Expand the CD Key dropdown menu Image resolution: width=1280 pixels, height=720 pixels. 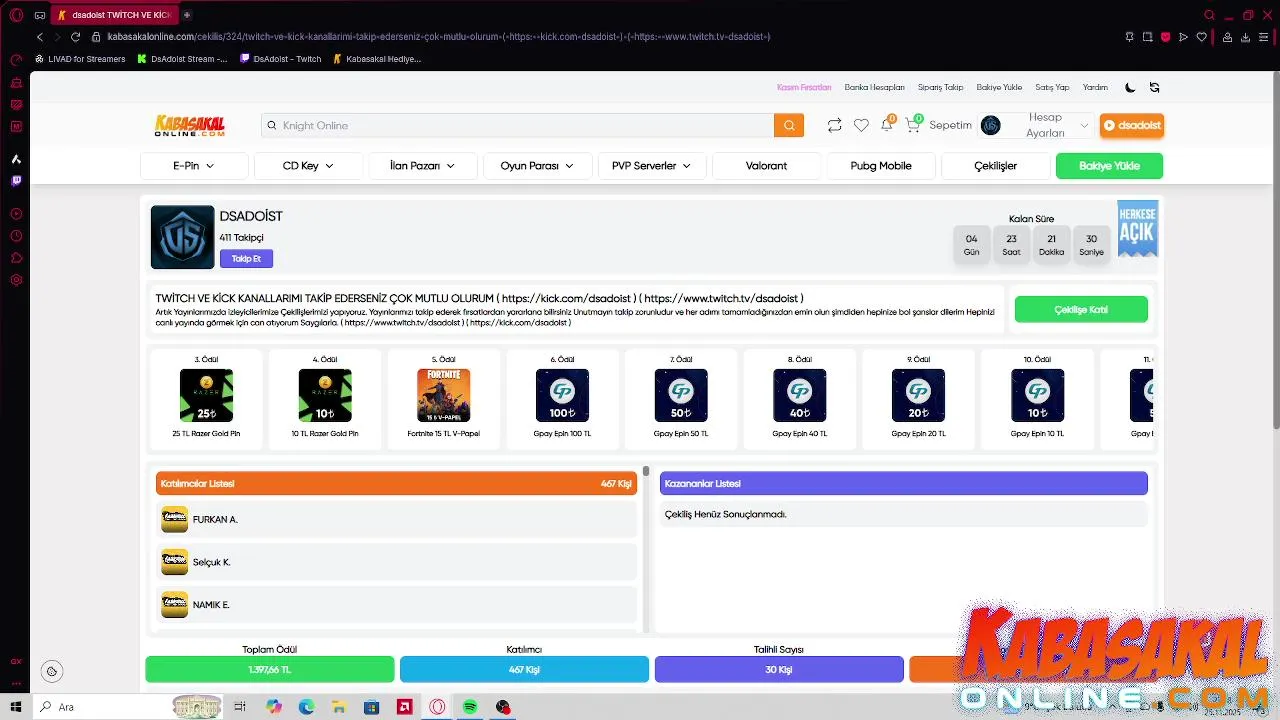(x=308, y=166)
